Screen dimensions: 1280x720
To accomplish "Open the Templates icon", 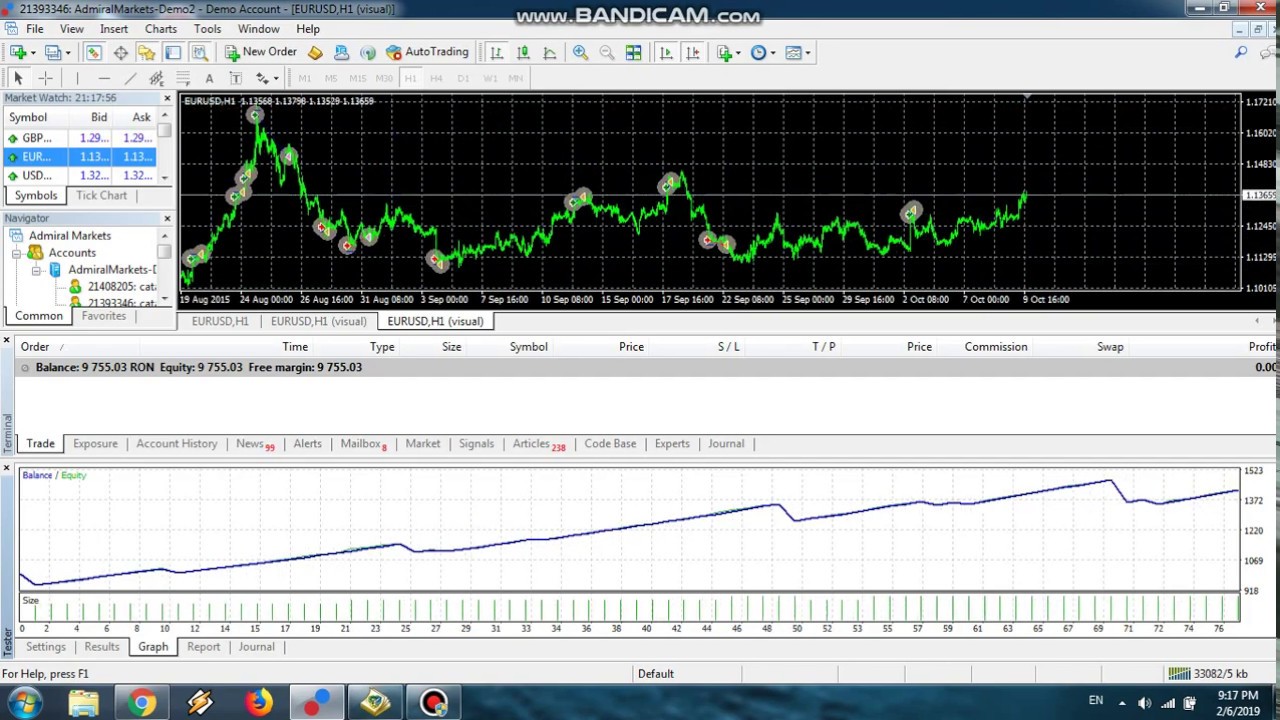I will coord(793,52).
